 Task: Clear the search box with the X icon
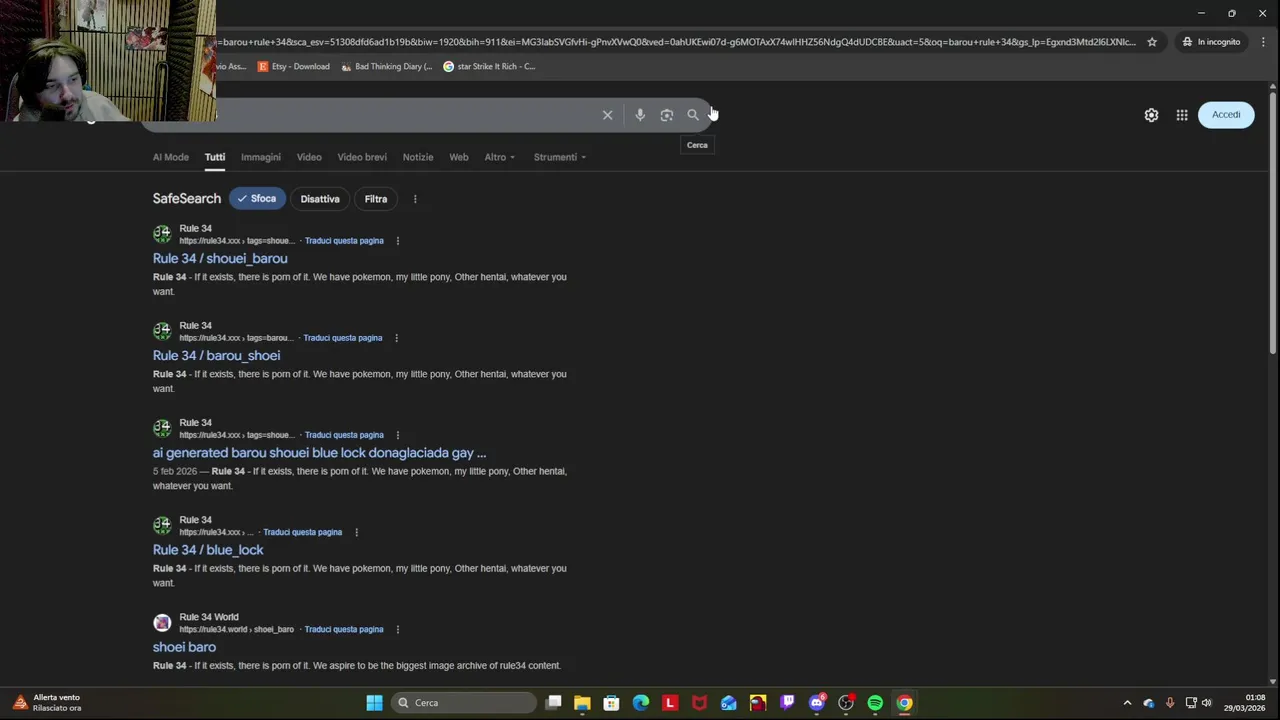coord(607,115)
